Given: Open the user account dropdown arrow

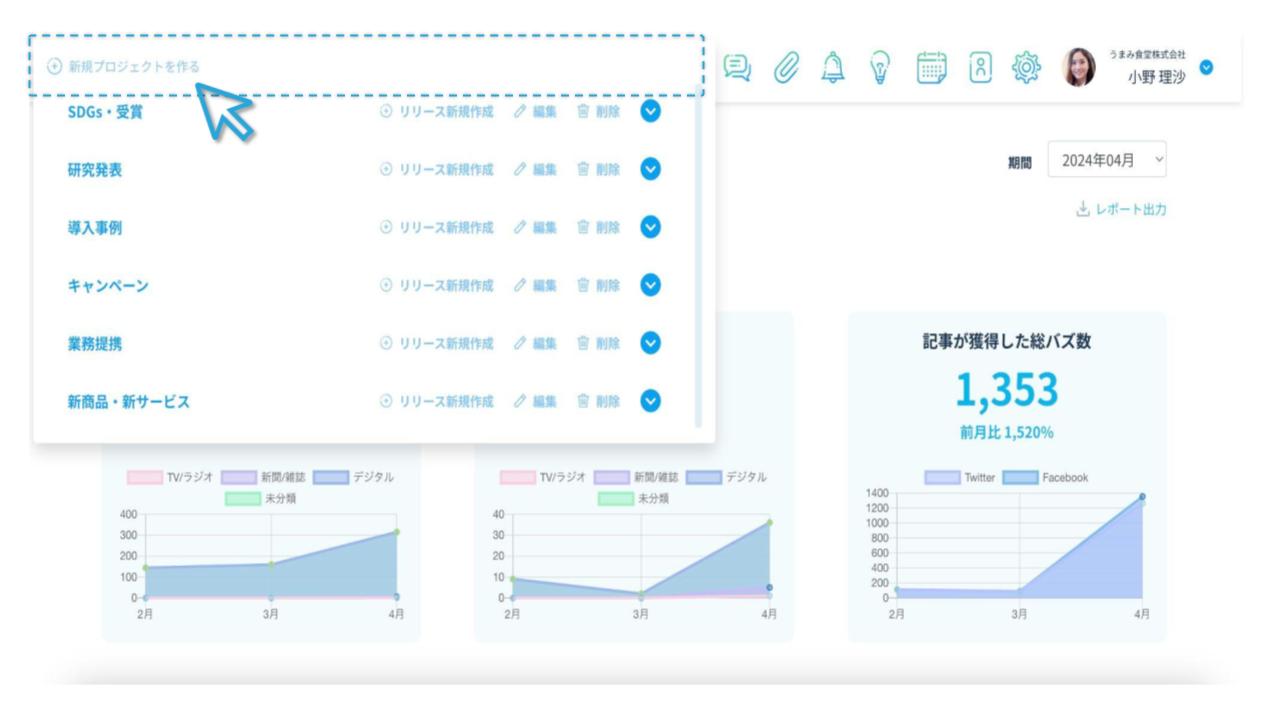Looking at the screenshot, I should (1207, 67).
